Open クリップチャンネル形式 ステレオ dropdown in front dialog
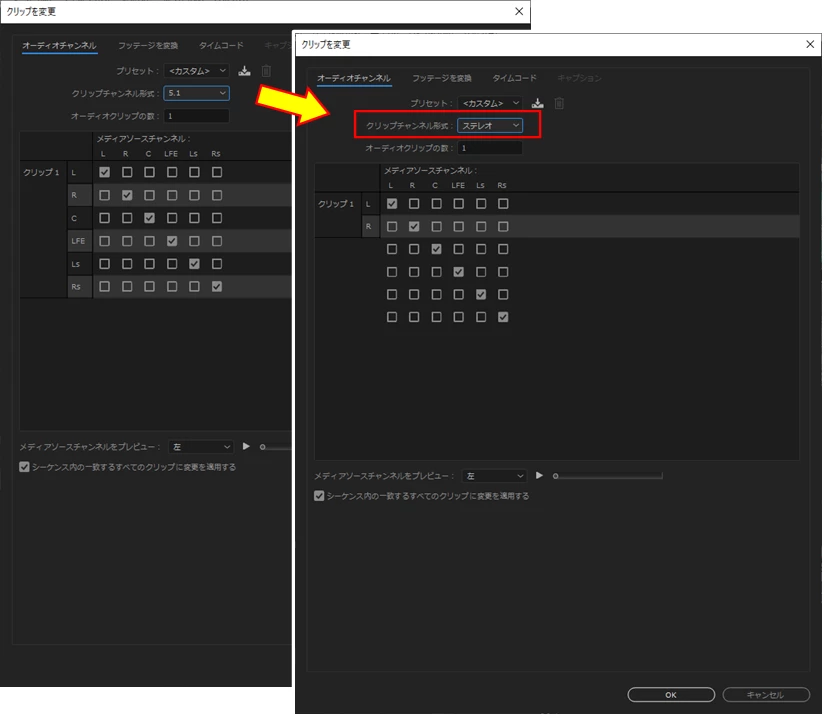The image size is (826, 718). coord(490,125)
